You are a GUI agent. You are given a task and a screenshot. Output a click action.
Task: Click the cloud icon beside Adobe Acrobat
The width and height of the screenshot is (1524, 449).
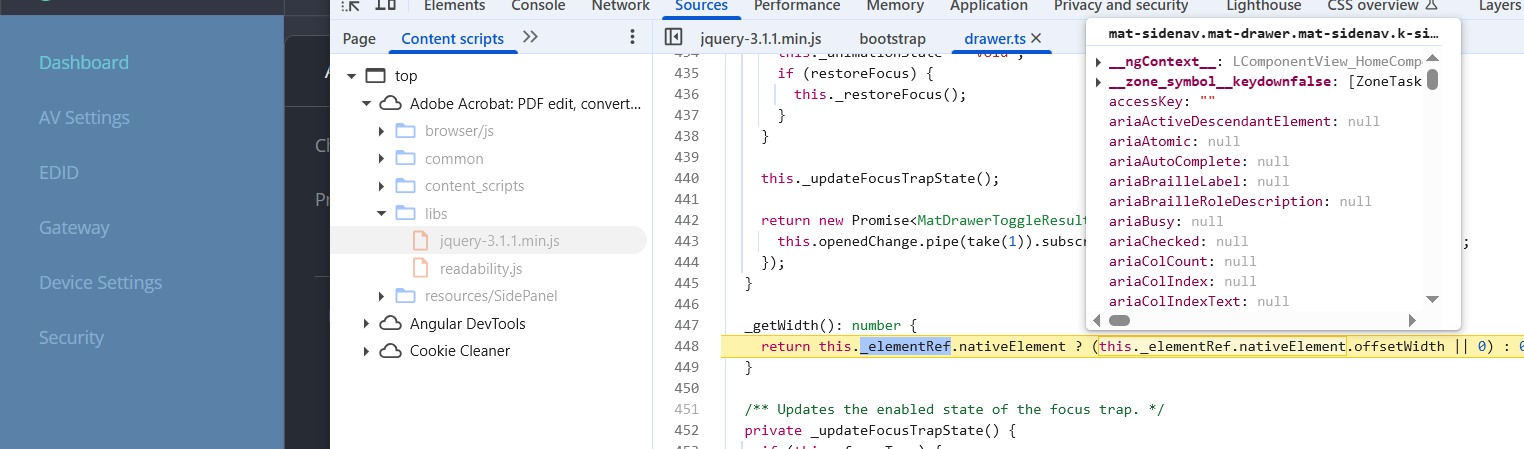coord(390,103)
